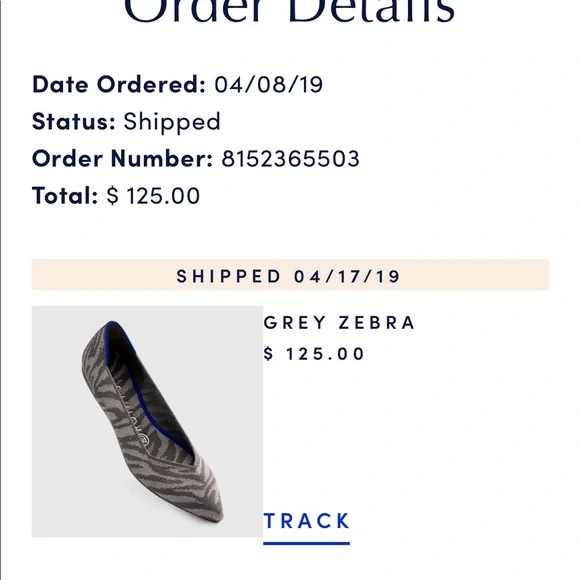This screenshot has height=580, width=580.
Task: Click the blue underline beneath TRACK
Action: pyautogui.click(x=306, y=543)
